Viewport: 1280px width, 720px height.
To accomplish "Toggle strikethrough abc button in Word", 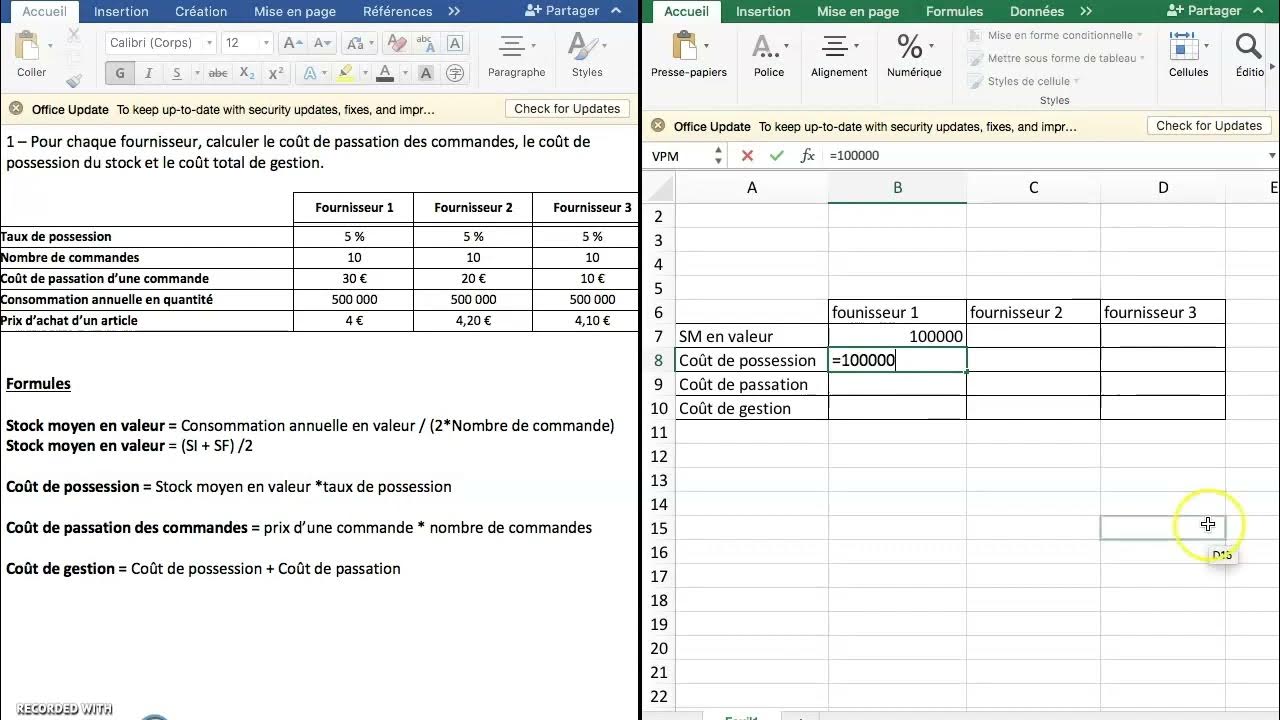I will click(218, 73).
